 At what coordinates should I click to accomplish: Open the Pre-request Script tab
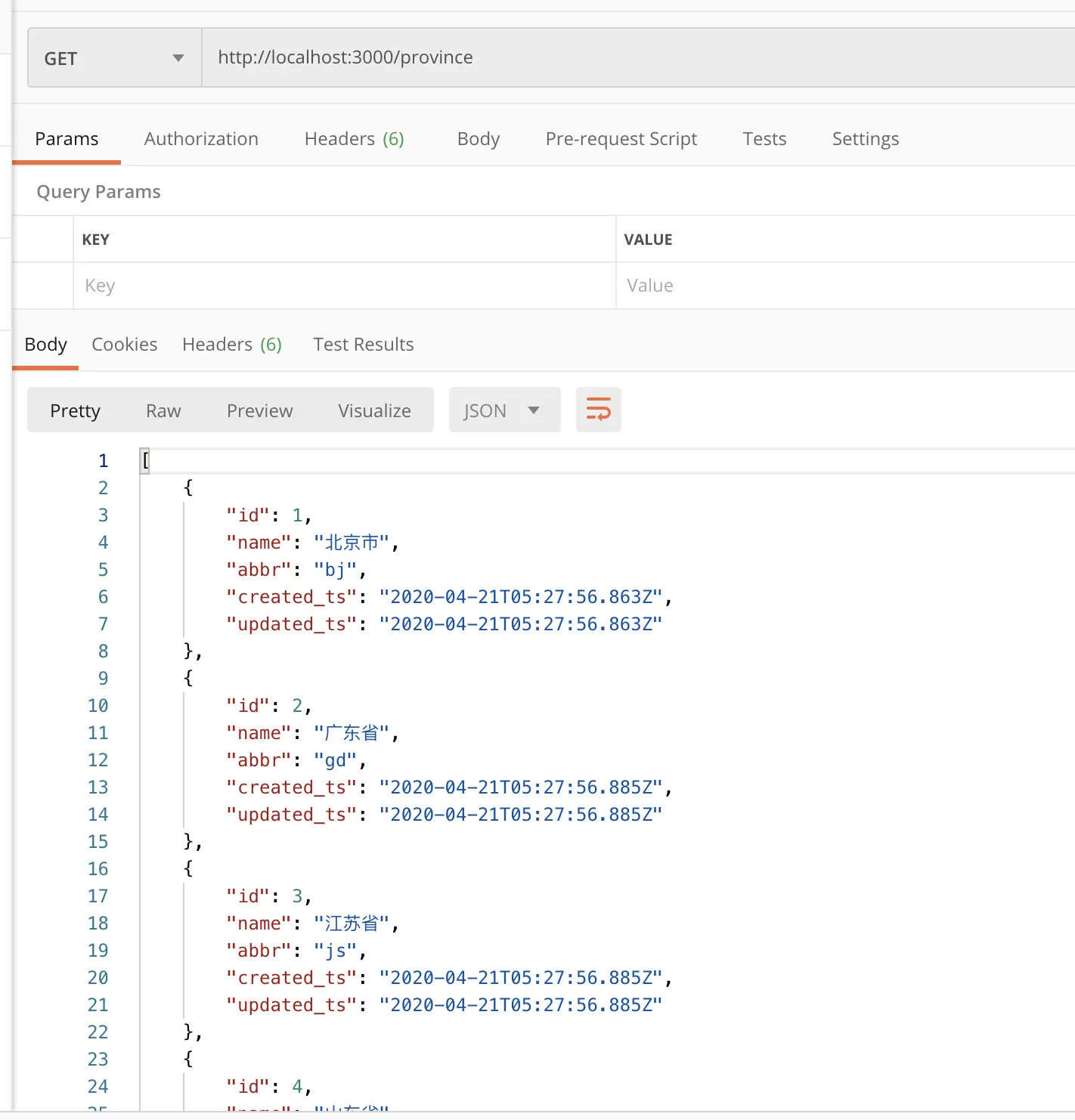(x=621, y=139)
